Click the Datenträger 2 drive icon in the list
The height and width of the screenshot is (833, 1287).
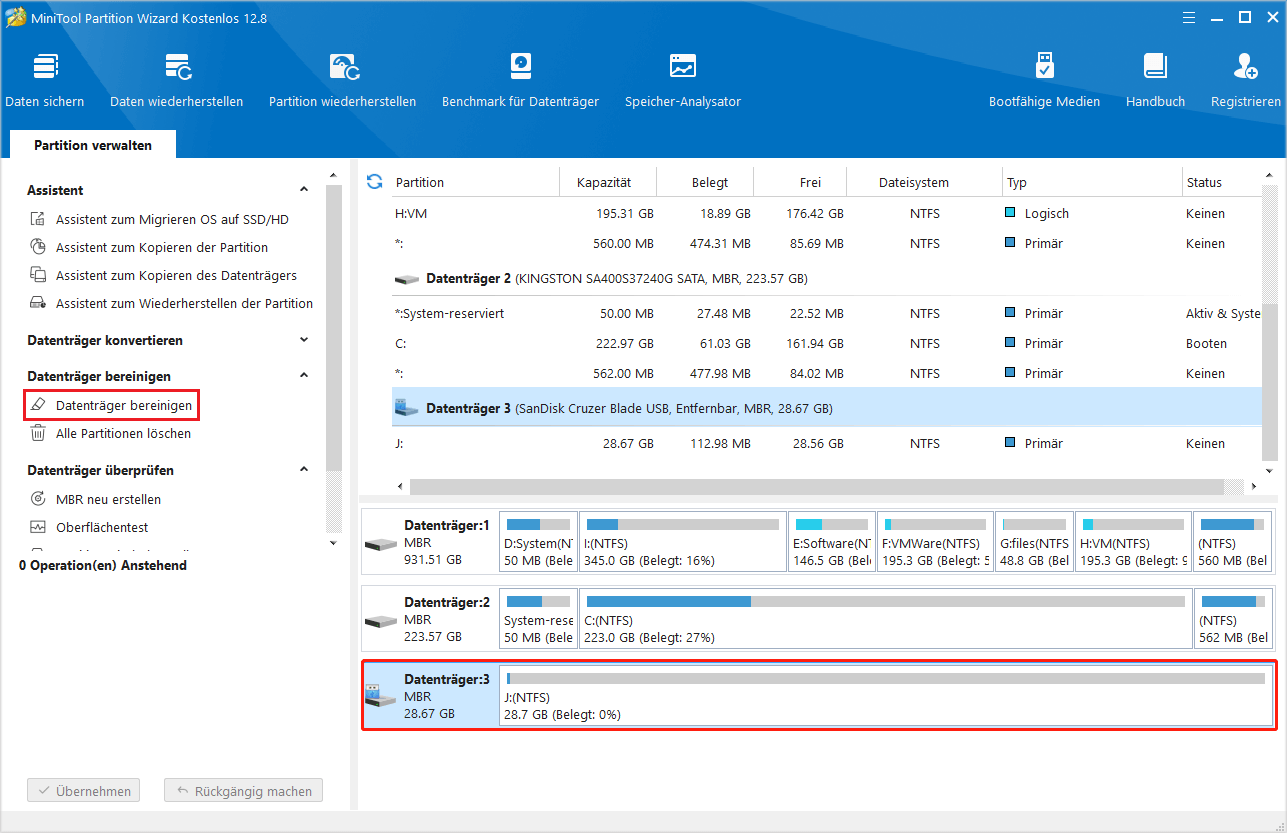(x=407, y=279)
